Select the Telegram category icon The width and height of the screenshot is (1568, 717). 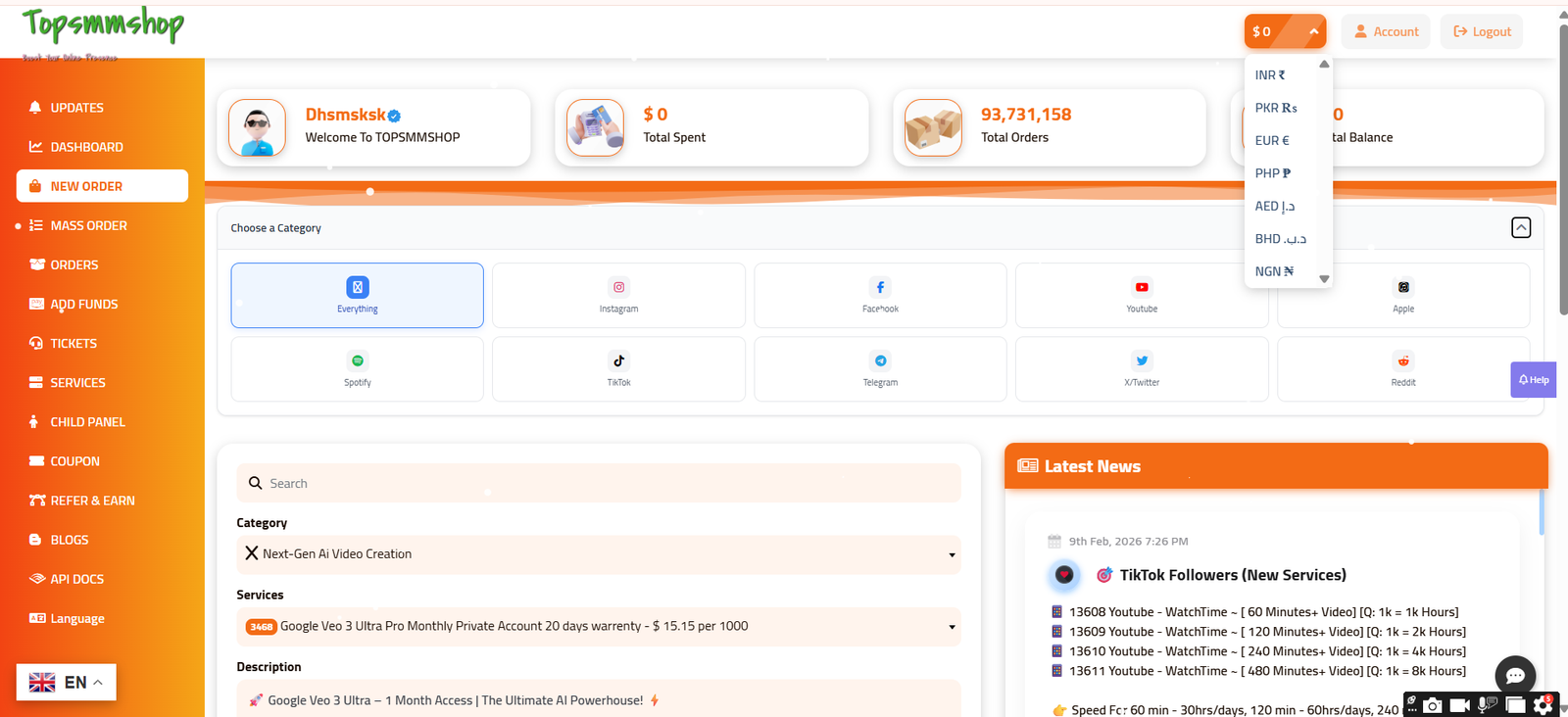point(880,360)
